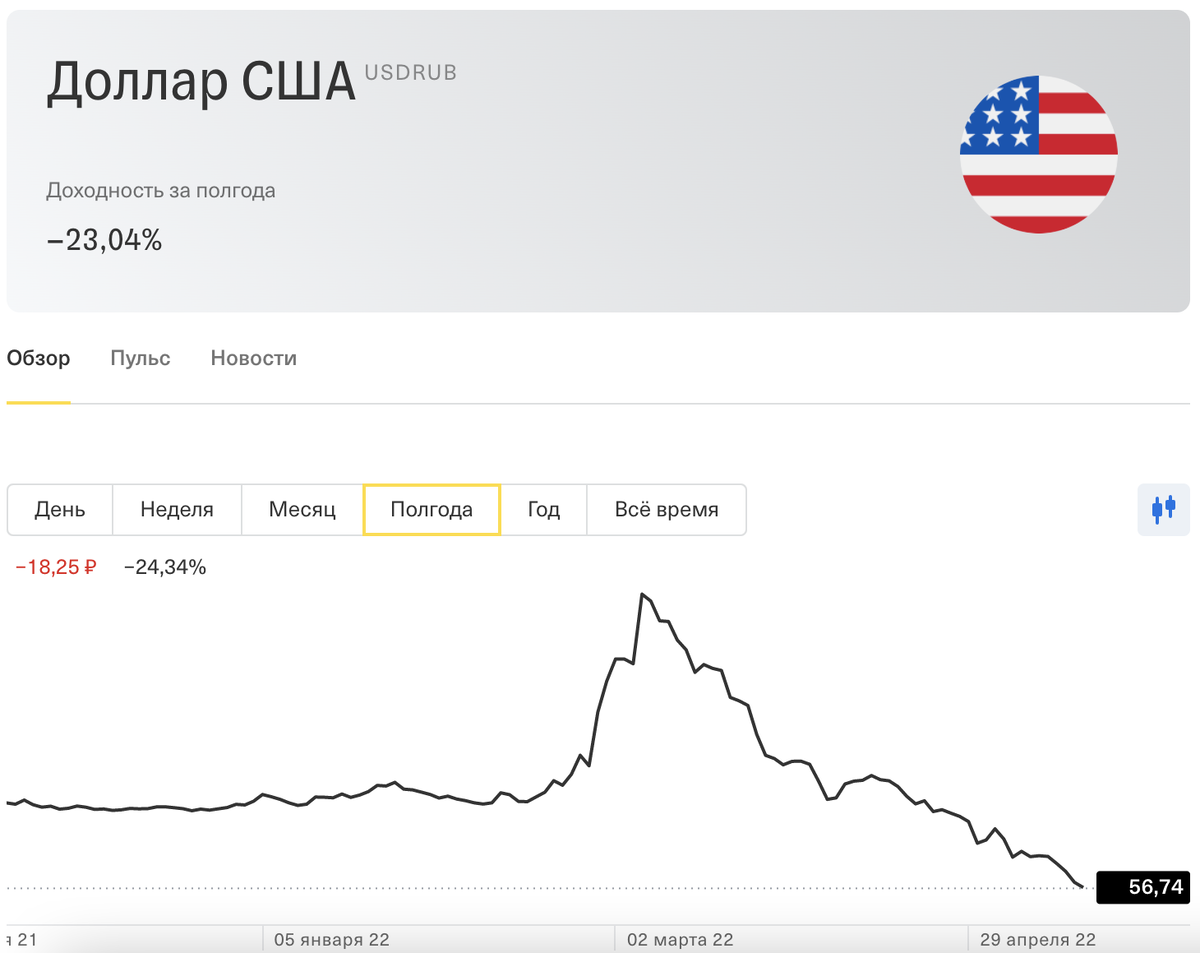Click the USDRUB ticker label

[411, 73]
